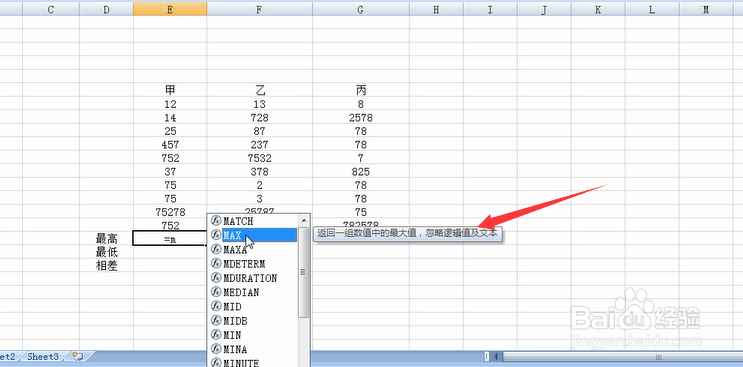
Task: Click cell containing 乙 header
Action: click(259, 90)
